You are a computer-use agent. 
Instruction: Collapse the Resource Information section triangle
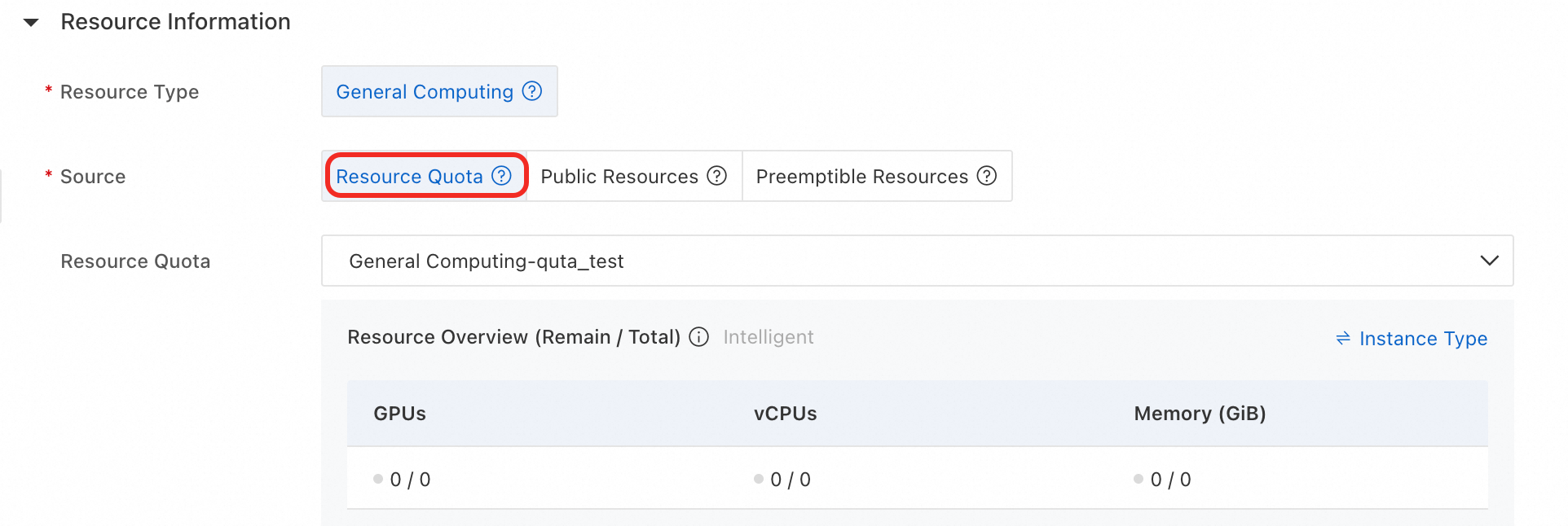(x=31, y=23)
